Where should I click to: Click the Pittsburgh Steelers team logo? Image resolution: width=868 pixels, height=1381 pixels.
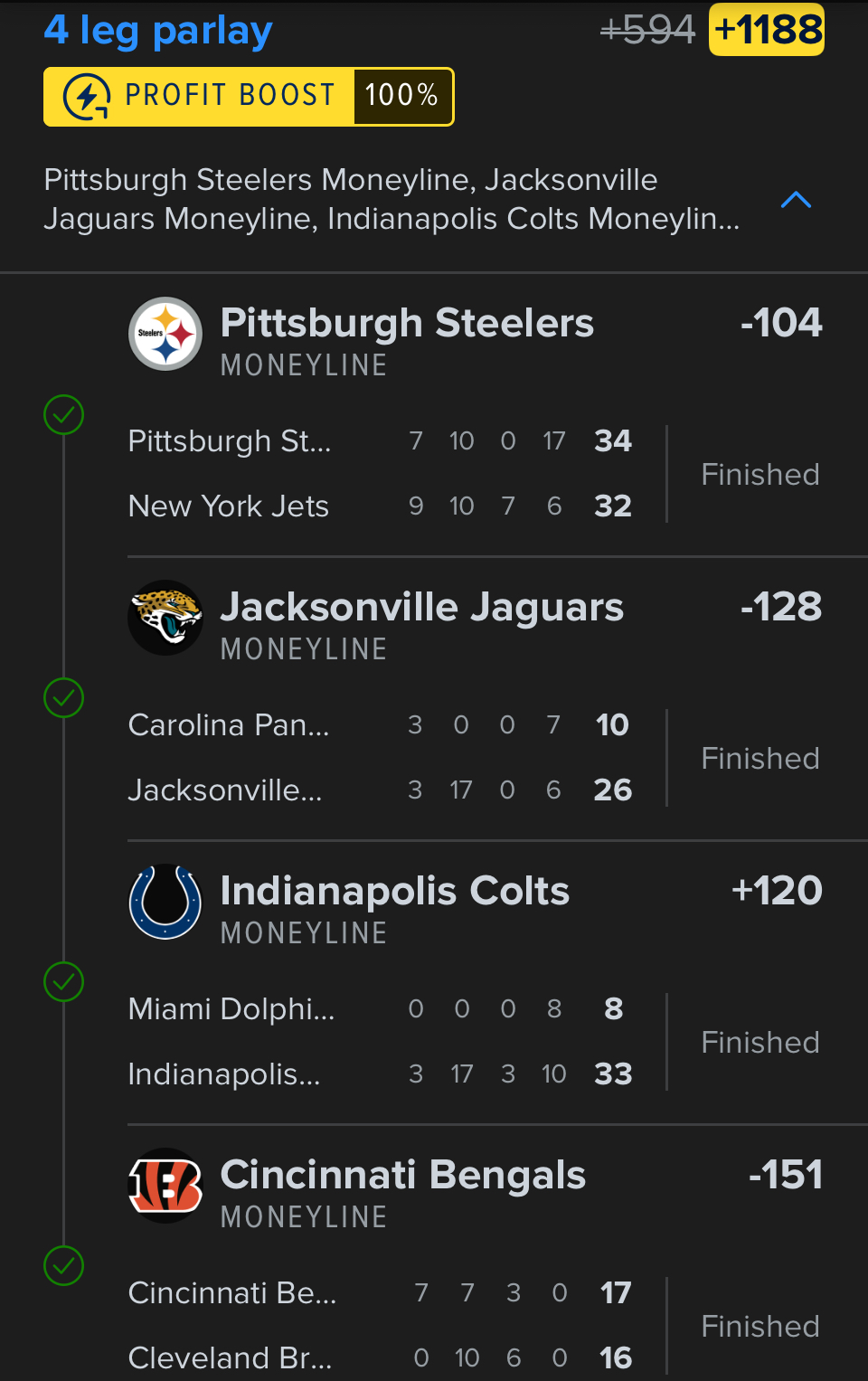pyautogui.click(x=165, y=334)
